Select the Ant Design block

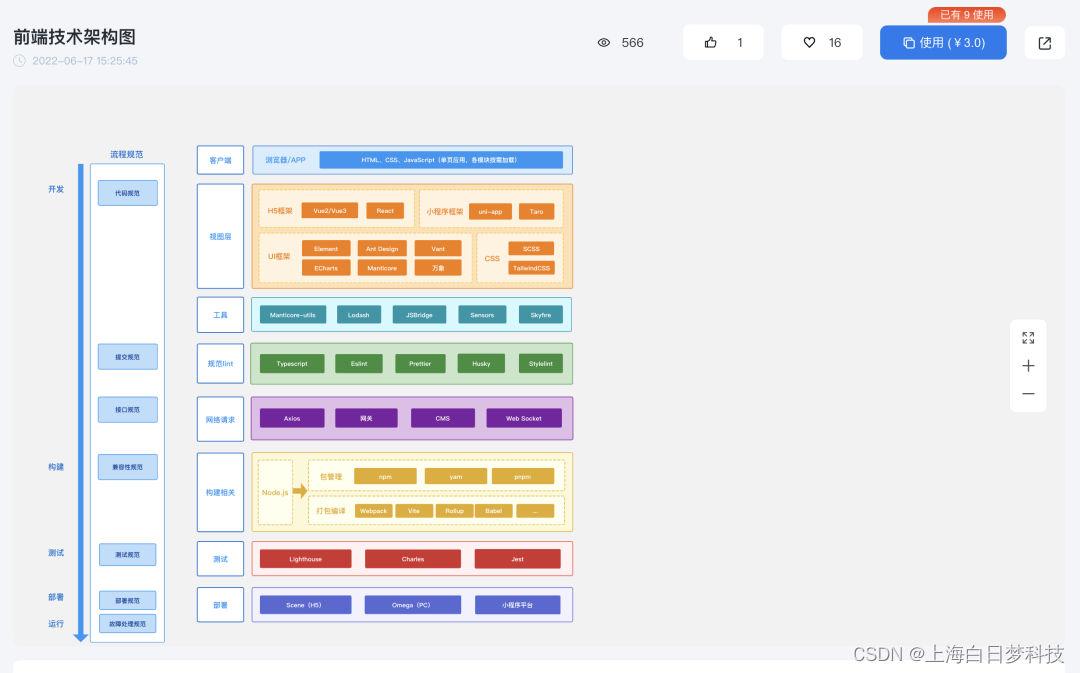[382, 249]
